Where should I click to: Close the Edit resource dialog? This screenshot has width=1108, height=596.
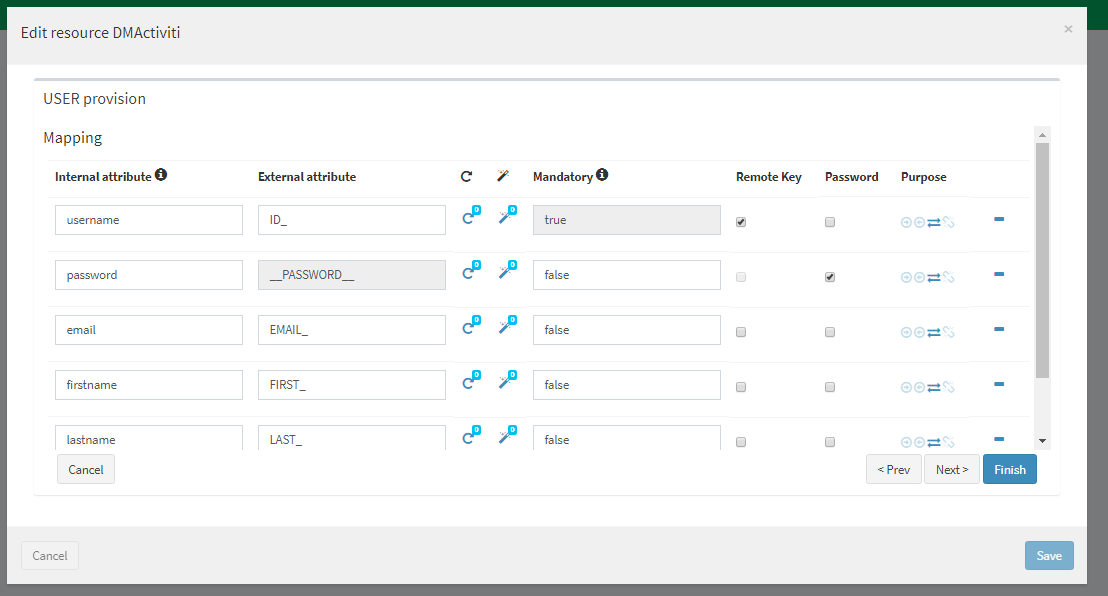(1068, 29)
